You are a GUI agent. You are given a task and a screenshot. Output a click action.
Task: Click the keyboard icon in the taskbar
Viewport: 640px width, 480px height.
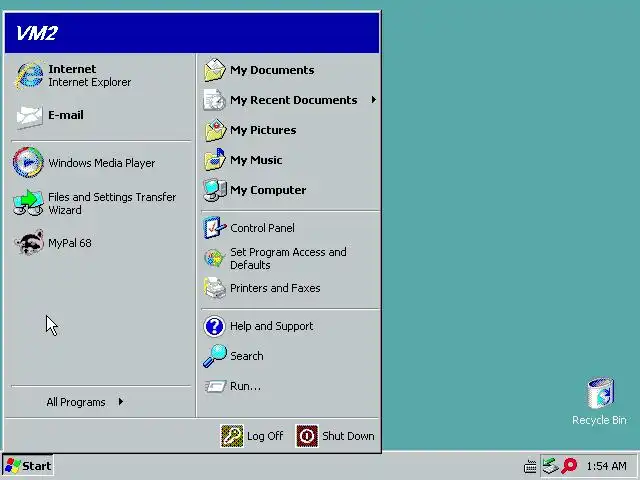coord(530,466)
